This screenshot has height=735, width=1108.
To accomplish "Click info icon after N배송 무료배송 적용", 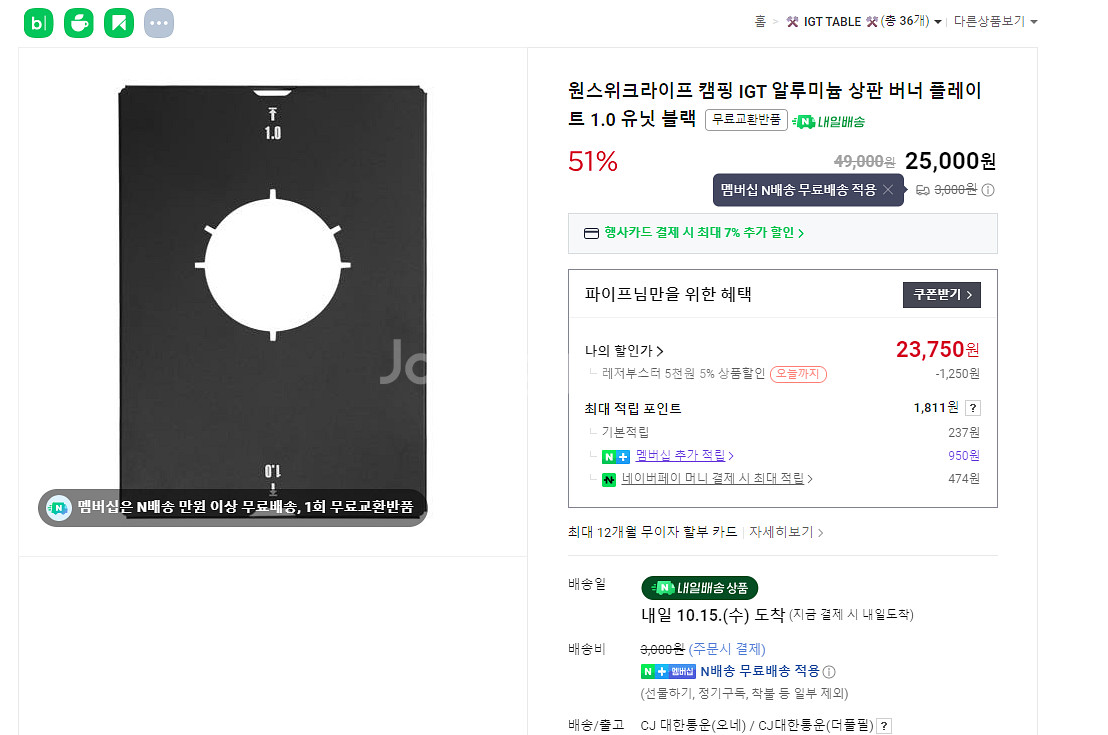I will [x=829, y=672].
